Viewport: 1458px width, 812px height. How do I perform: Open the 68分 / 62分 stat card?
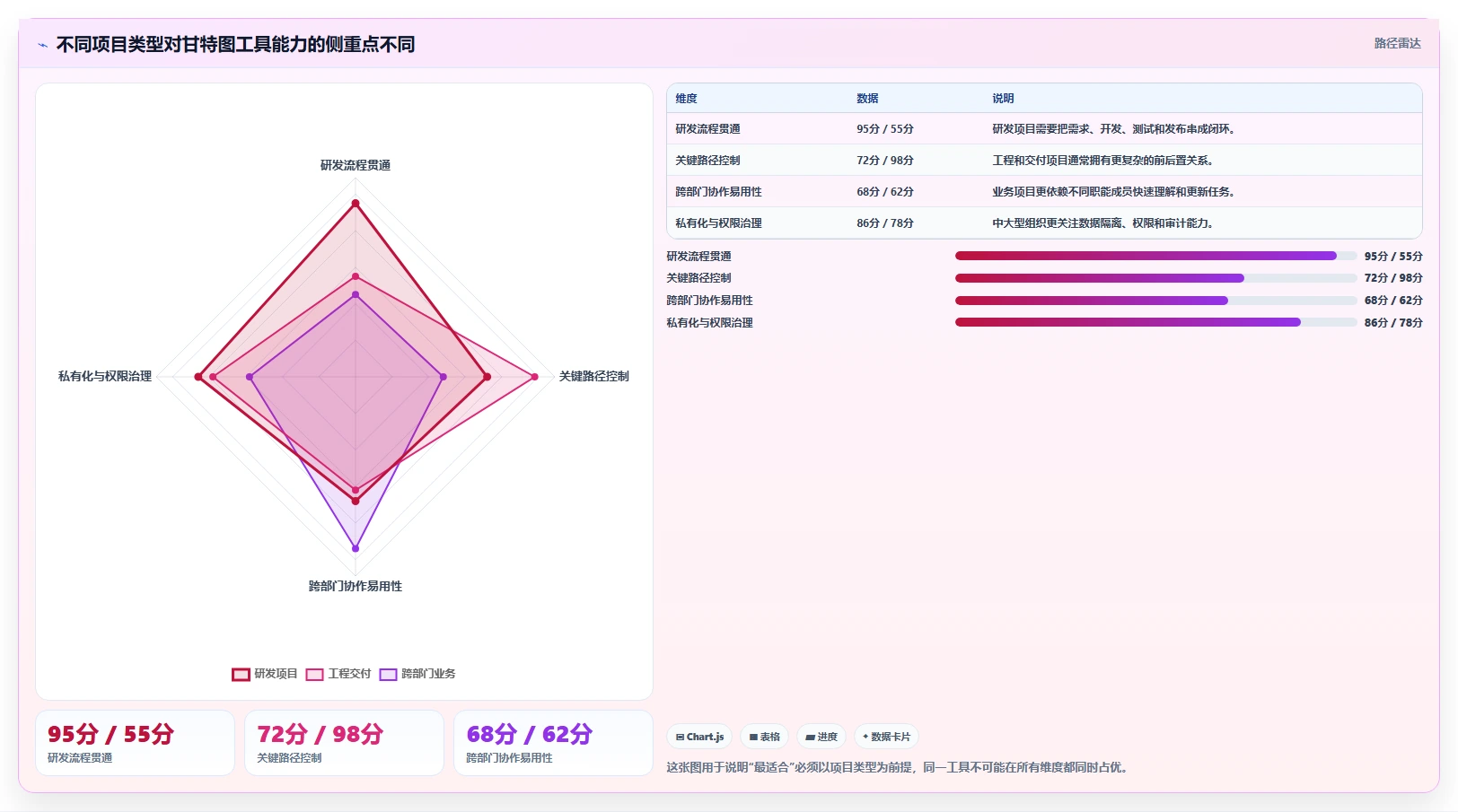click(553, 743)
